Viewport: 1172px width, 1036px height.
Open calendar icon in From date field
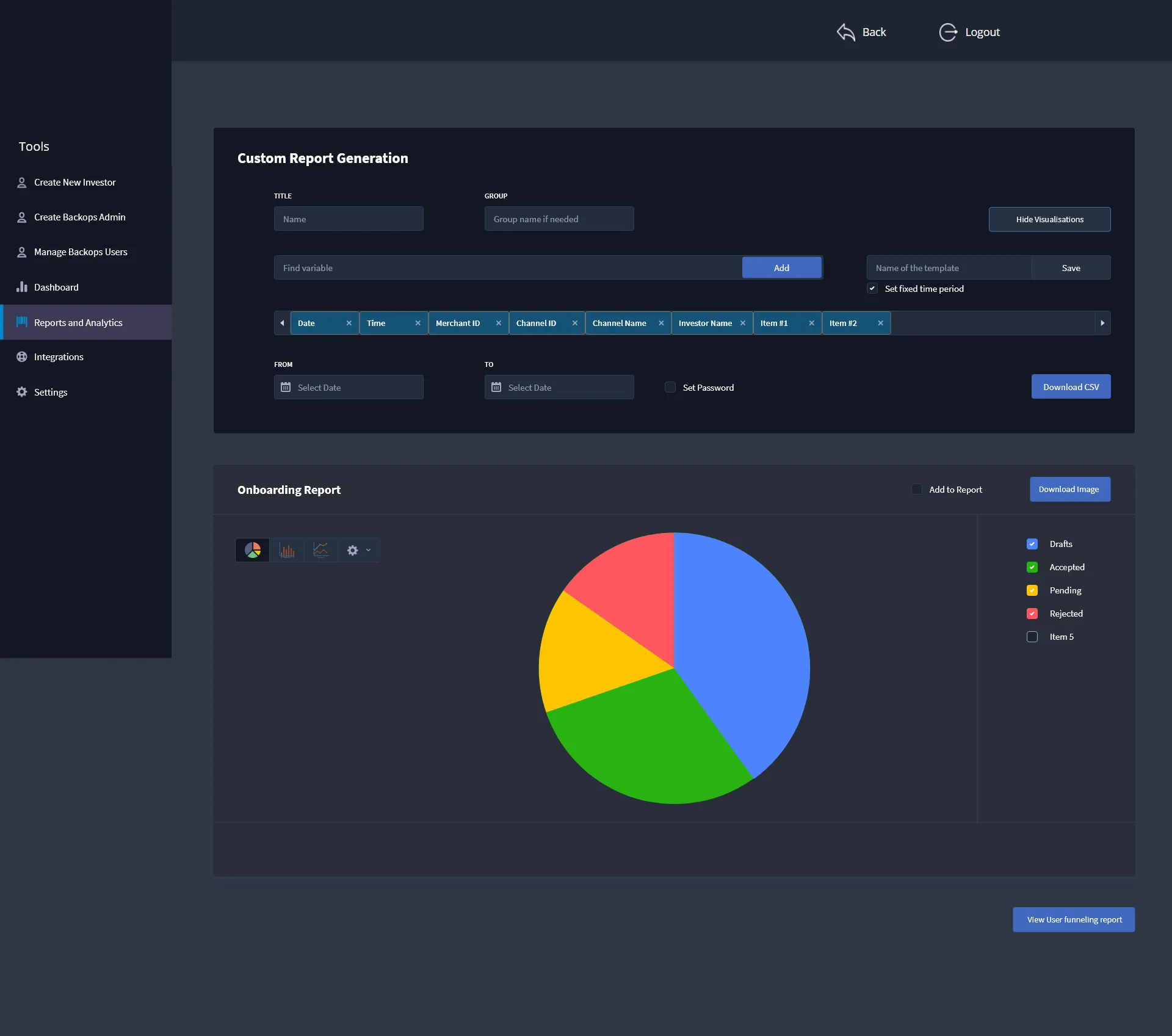286,387
